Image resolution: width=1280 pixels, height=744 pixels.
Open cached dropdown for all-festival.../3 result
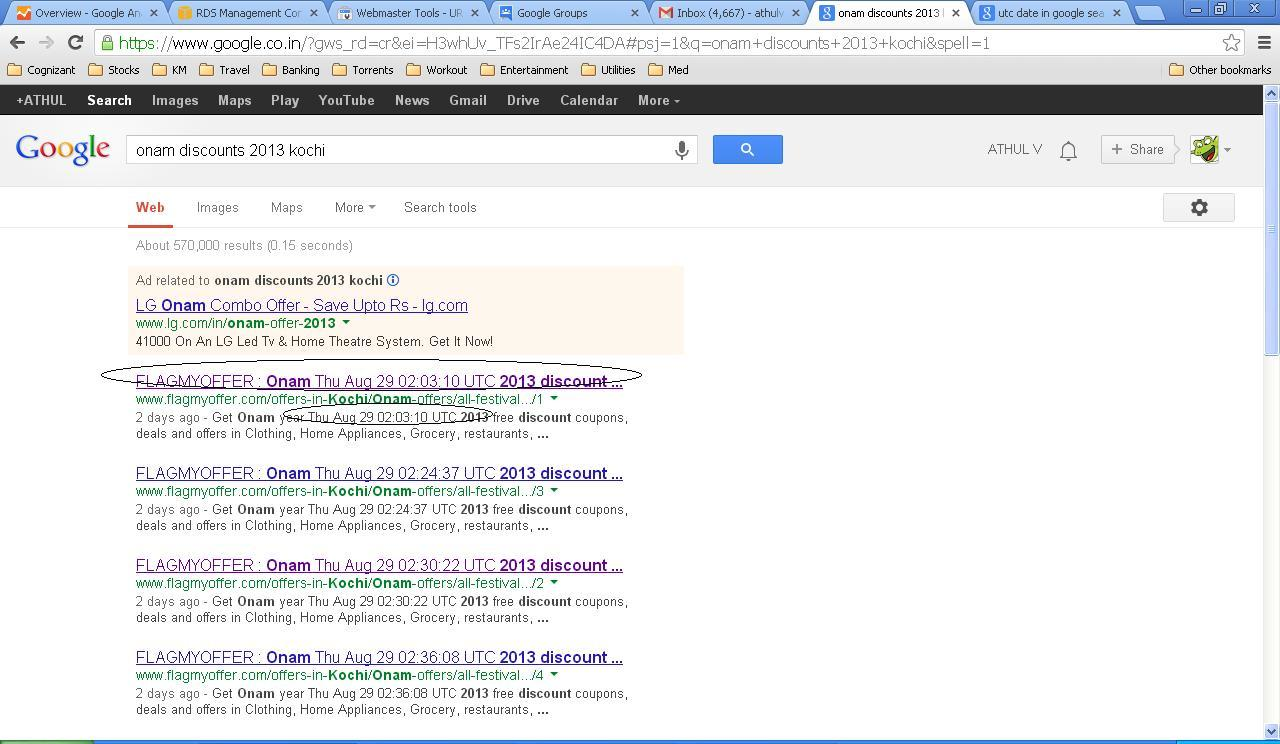point(554,491)
